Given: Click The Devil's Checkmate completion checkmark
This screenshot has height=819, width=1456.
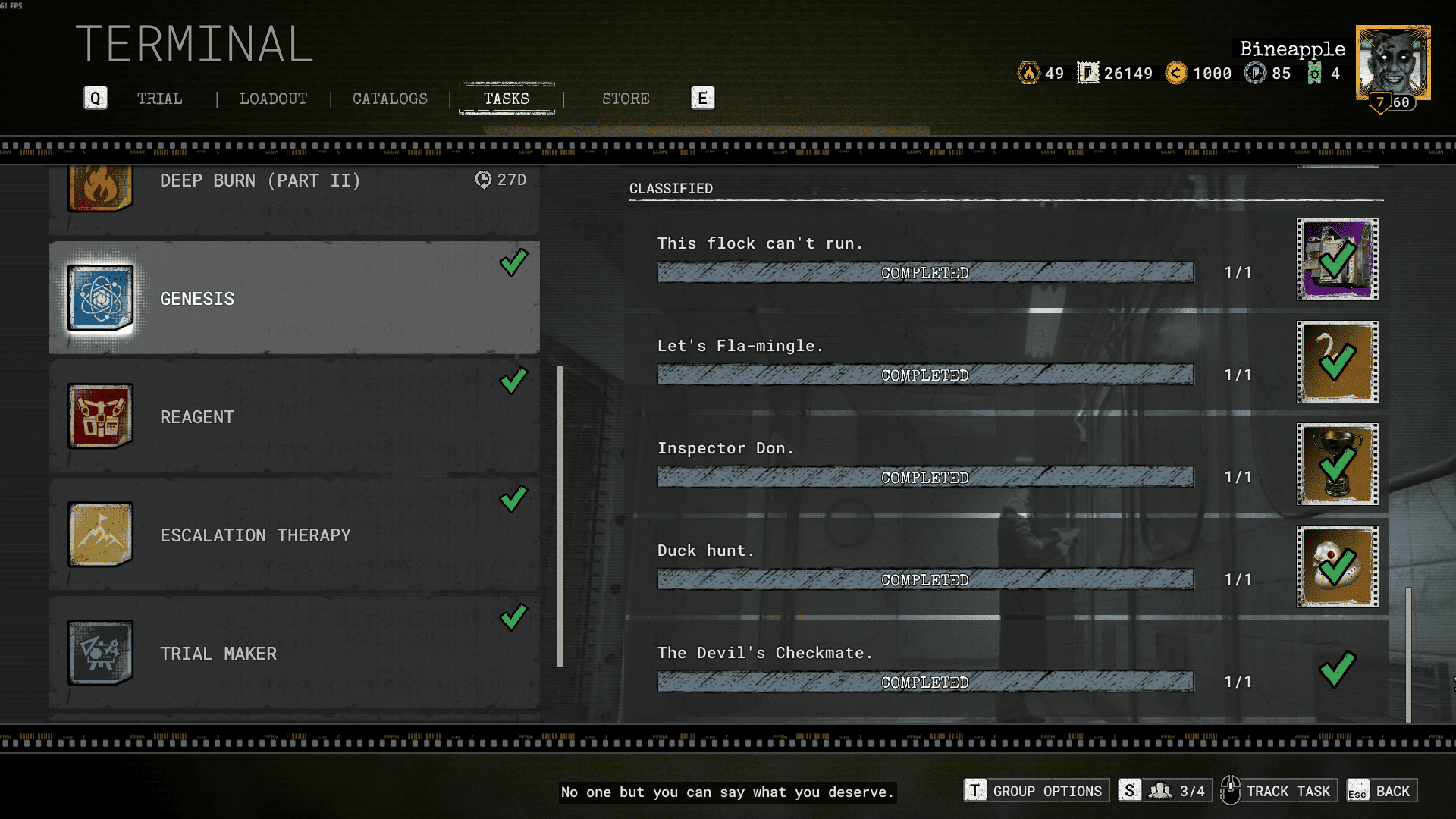Looking at the screenshot, I should pos(1337,669).
